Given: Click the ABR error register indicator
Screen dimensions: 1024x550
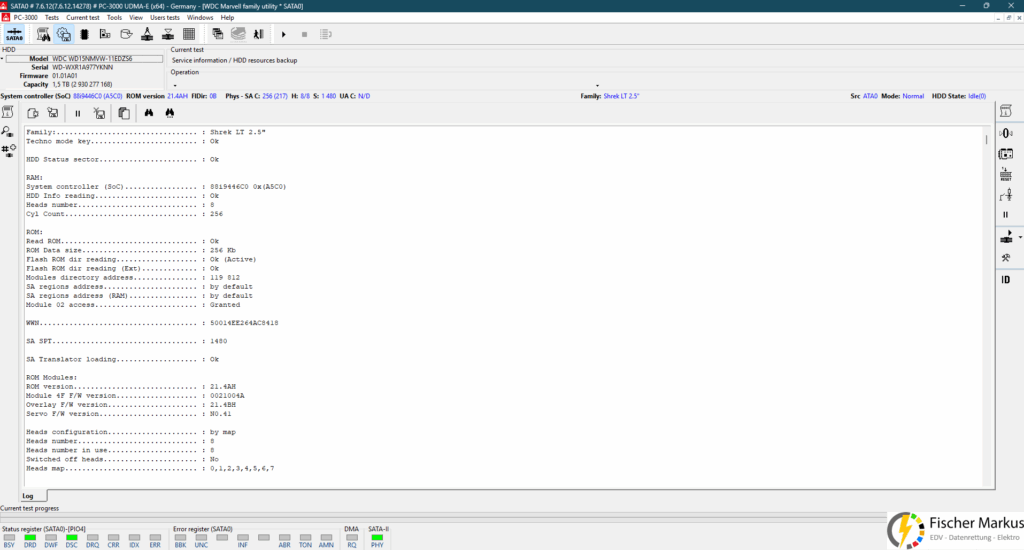Looking at the screenshot, I should [x=285, y=538].
